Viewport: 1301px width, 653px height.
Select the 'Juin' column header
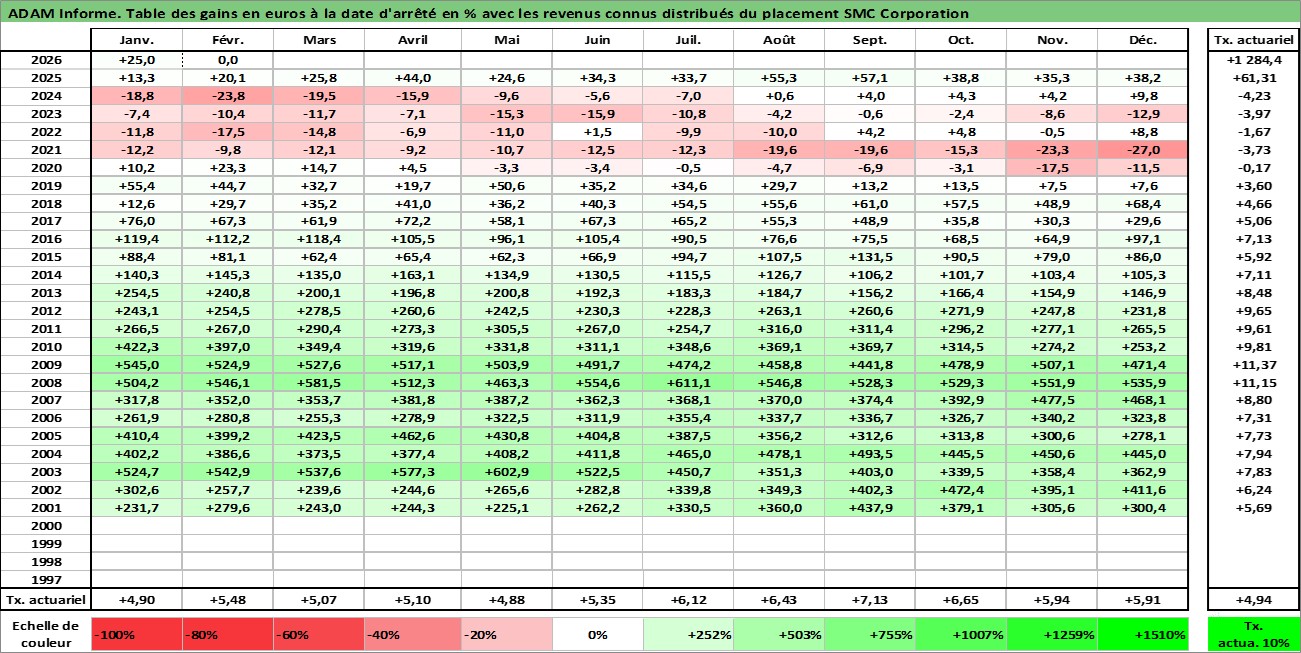point(597,40)
